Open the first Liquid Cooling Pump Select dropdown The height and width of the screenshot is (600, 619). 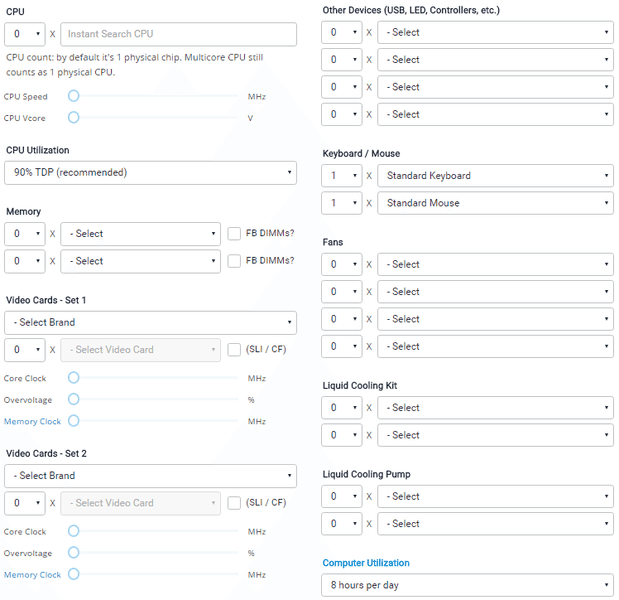tap(495, 497)
